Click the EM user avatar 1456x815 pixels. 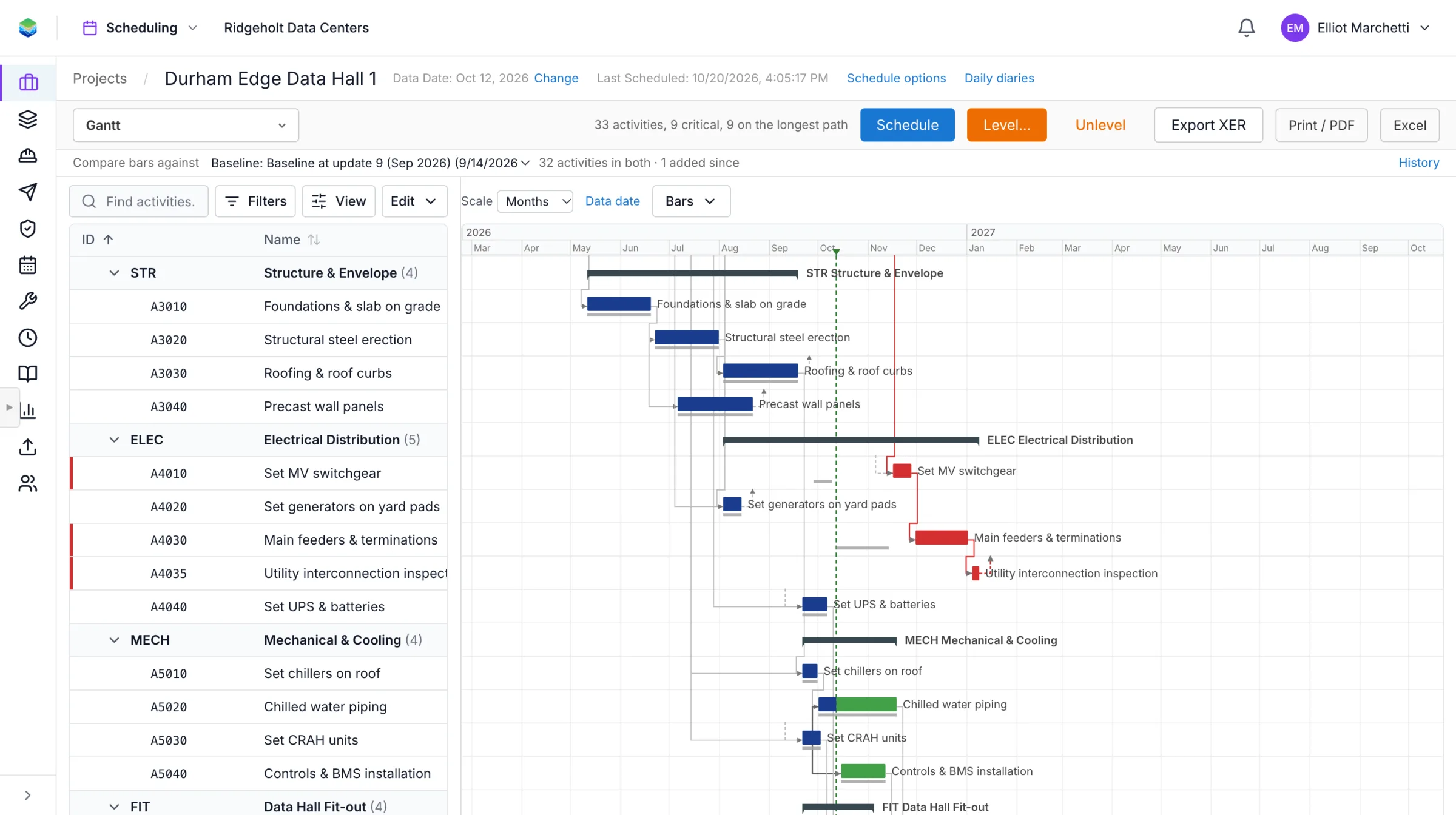pos(1295,28)
